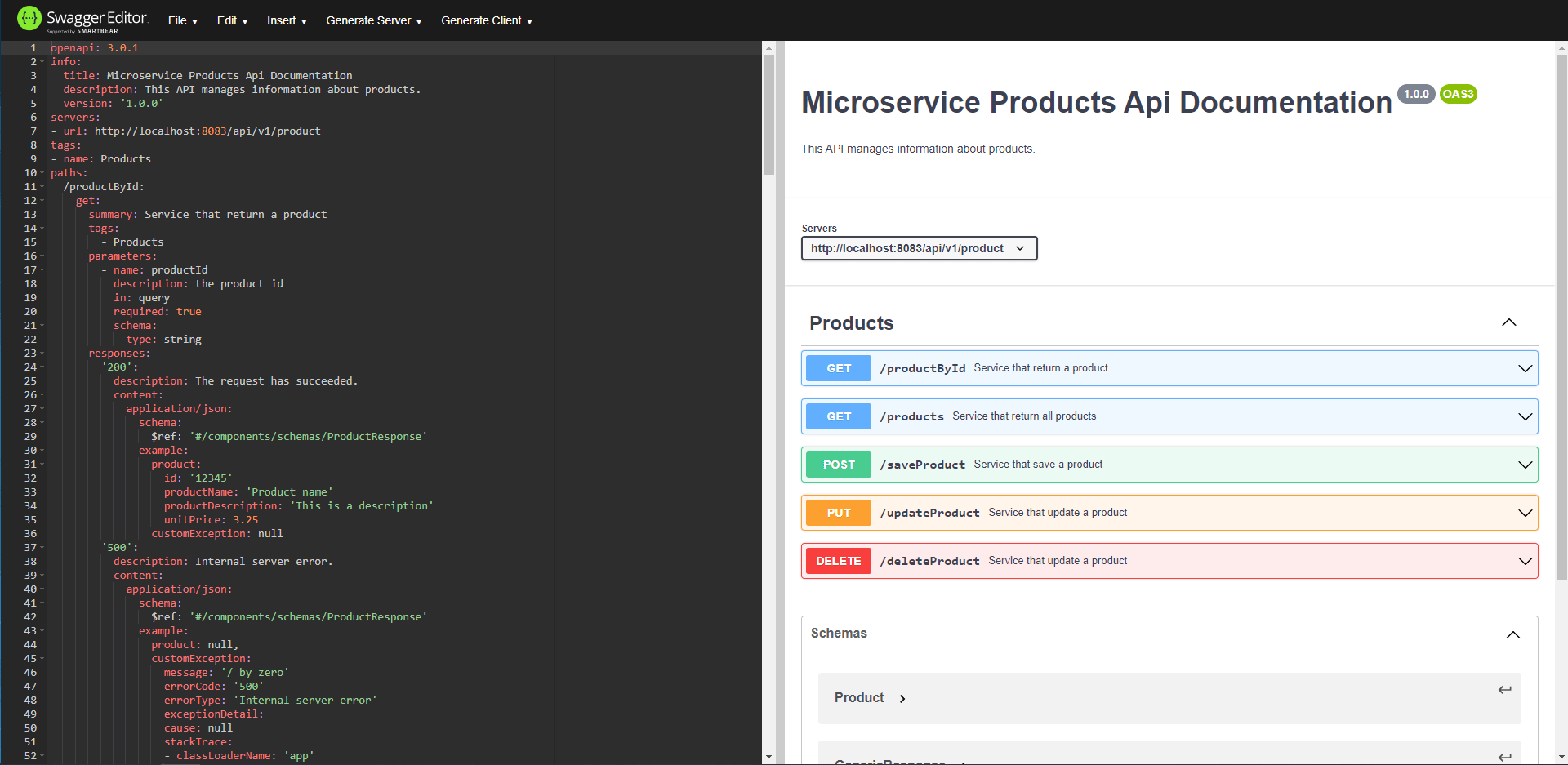Click the DELETE badge on /deleteProduct

(x=838, y=561)
